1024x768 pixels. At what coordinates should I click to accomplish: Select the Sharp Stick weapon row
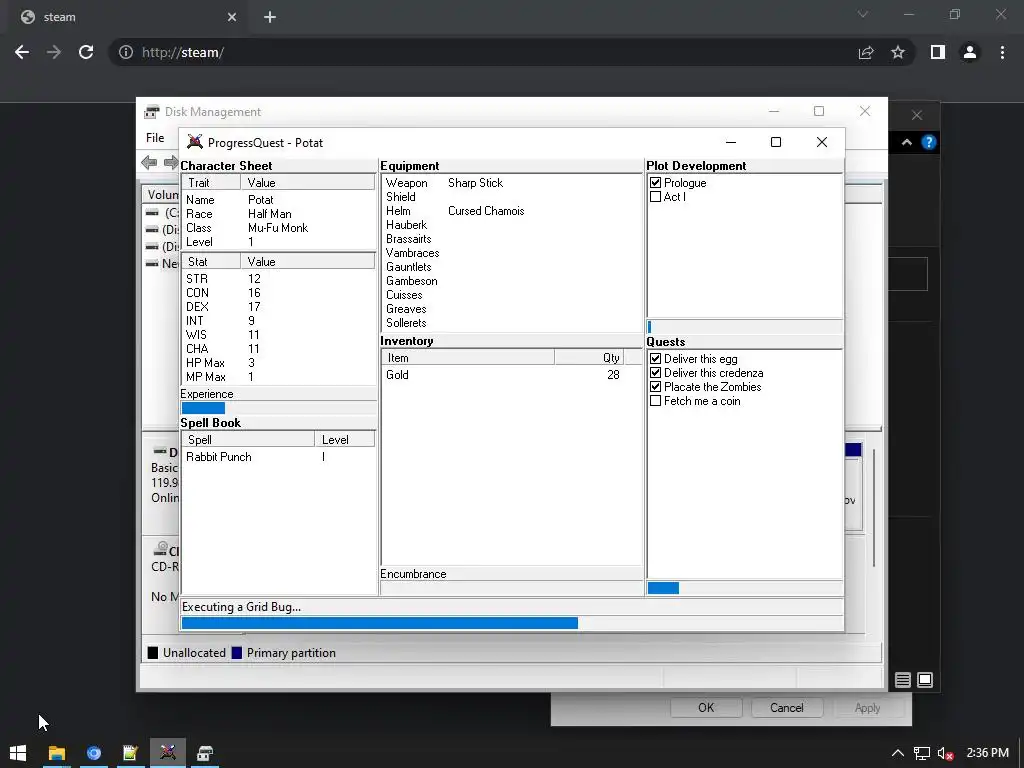512,183
